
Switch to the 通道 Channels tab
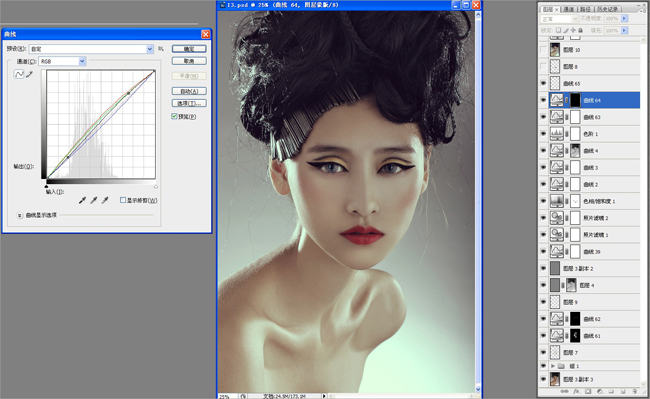pos(569,9)
